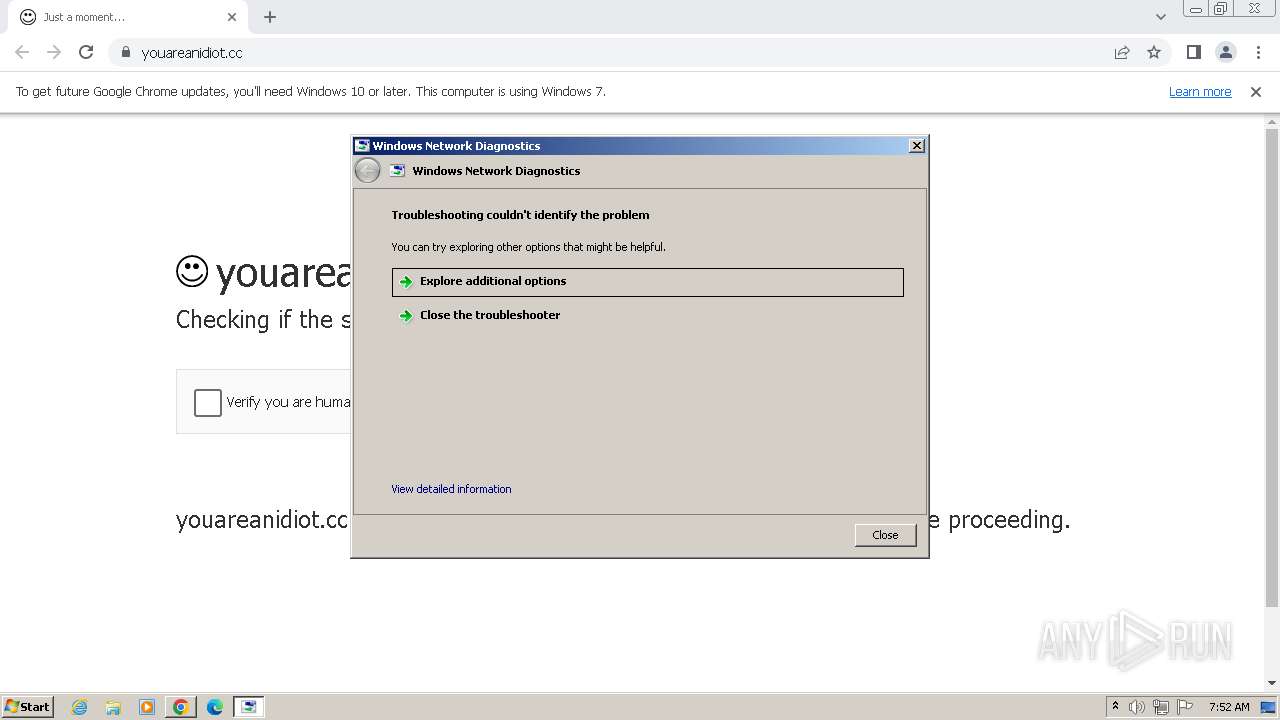The image size is (1280, 720).
Task: Open View detailed information link
Action: 451,489
